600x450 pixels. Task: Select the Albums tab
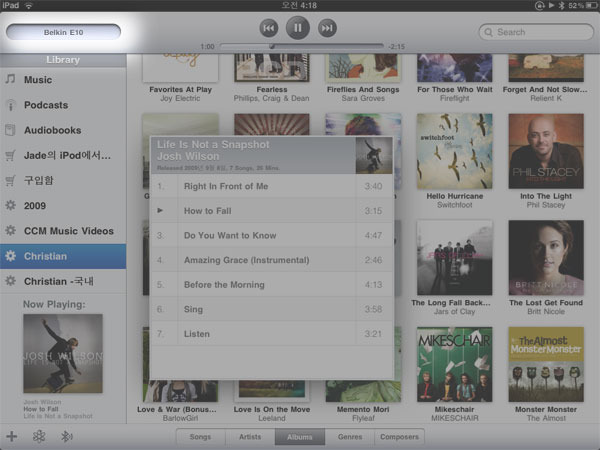300,437
